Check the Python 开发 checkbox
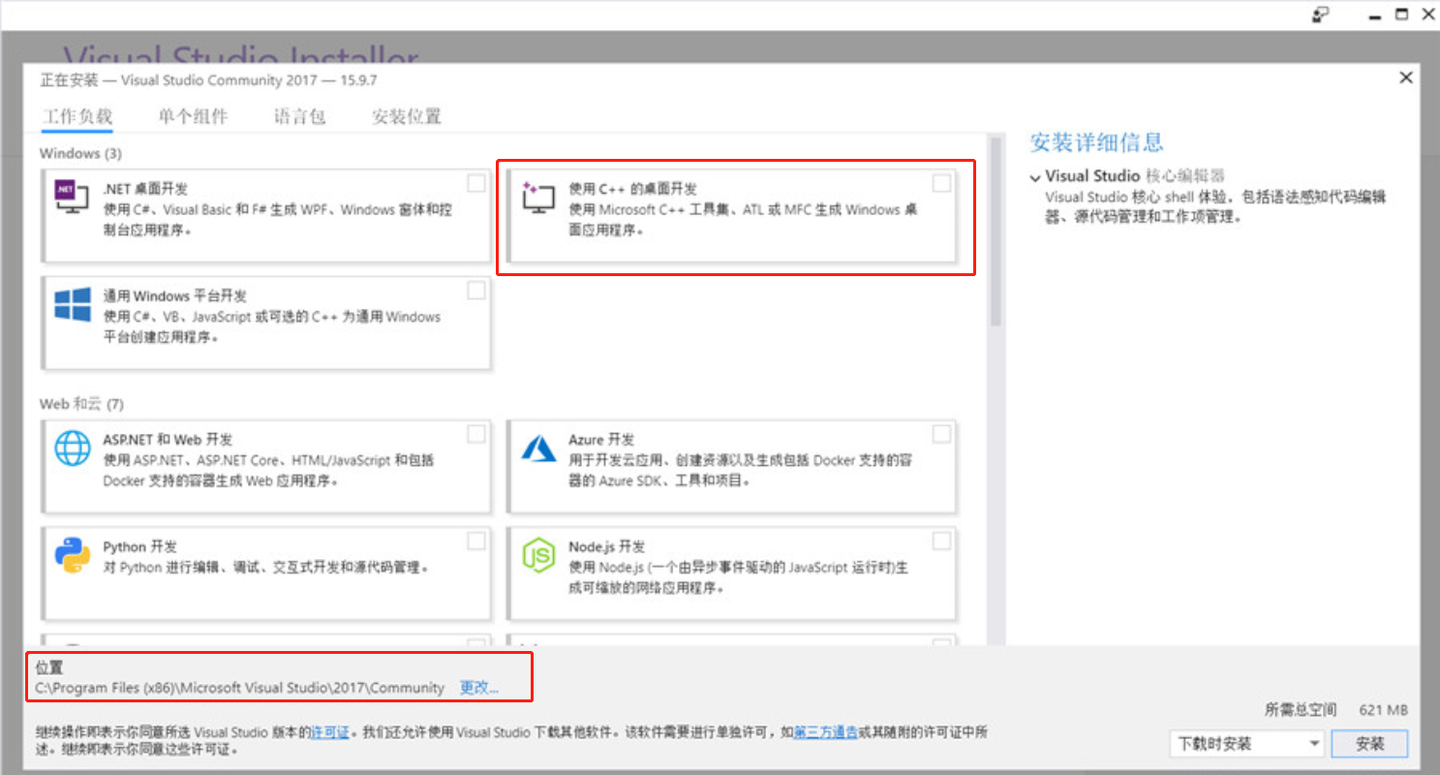 [x=476, y=540]
